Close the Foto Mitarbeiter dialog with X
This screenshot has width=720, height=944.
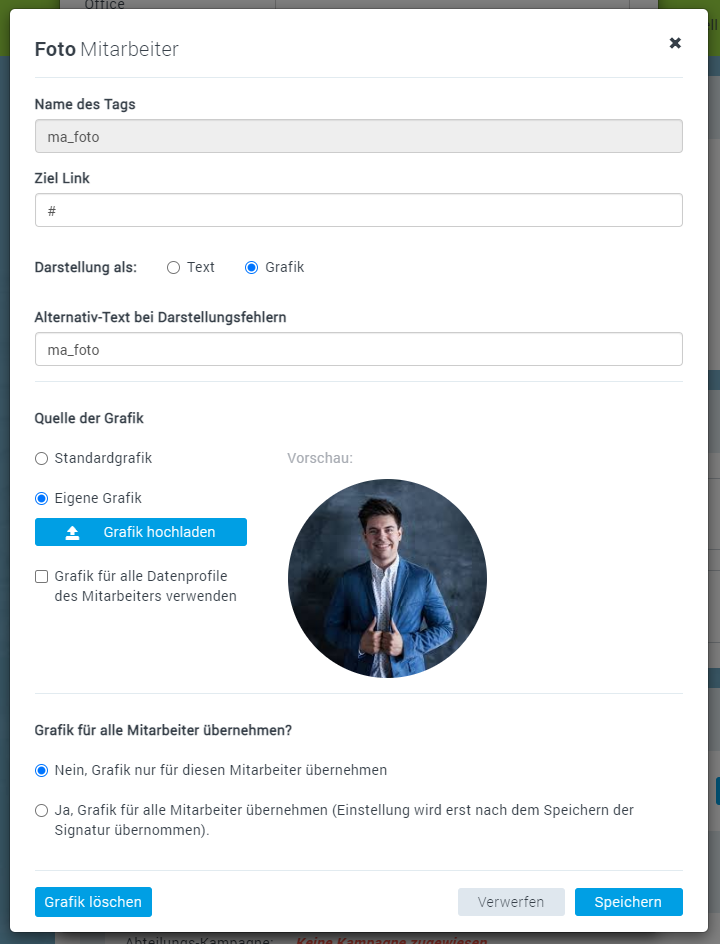click(x=675, y=43)
